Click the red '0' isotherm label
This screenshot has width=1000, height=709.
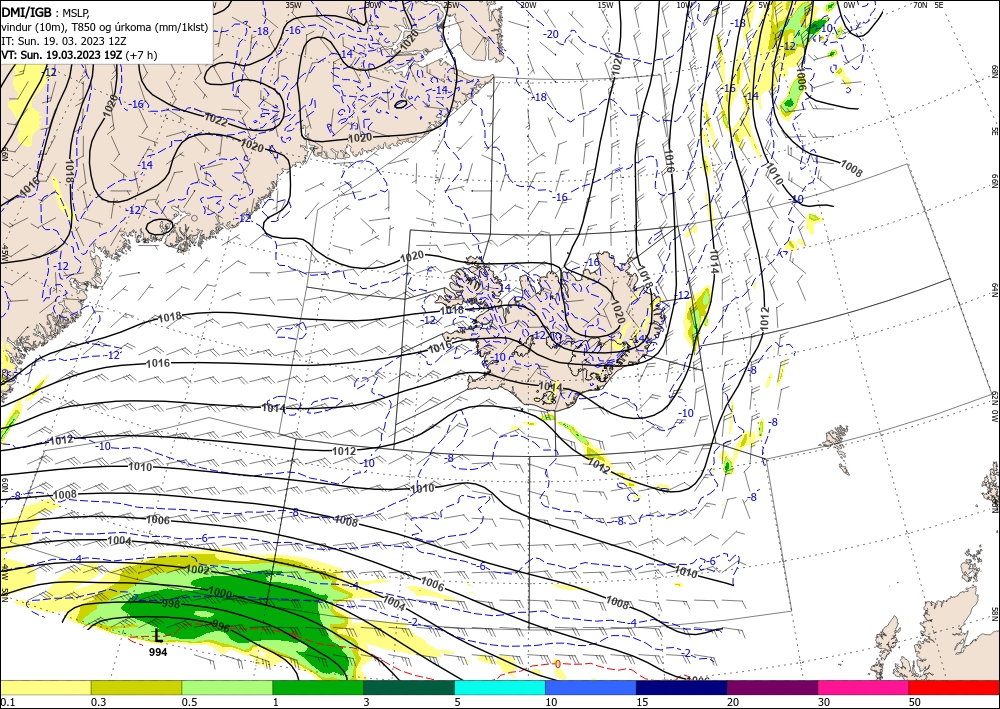(557, 664)
